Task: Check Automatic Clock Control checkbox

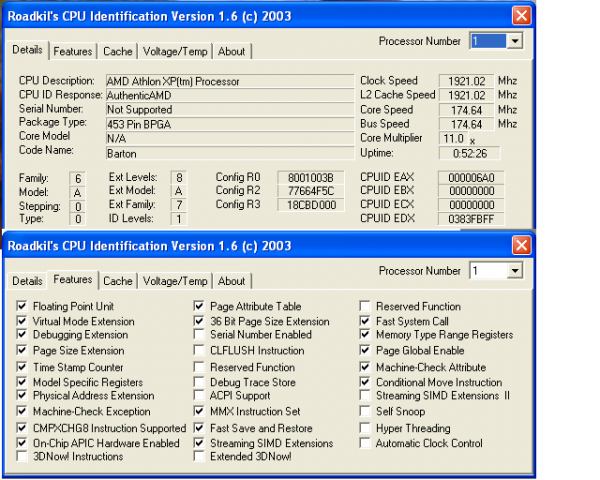Action: pyautogui.click(x=365, y=443)
